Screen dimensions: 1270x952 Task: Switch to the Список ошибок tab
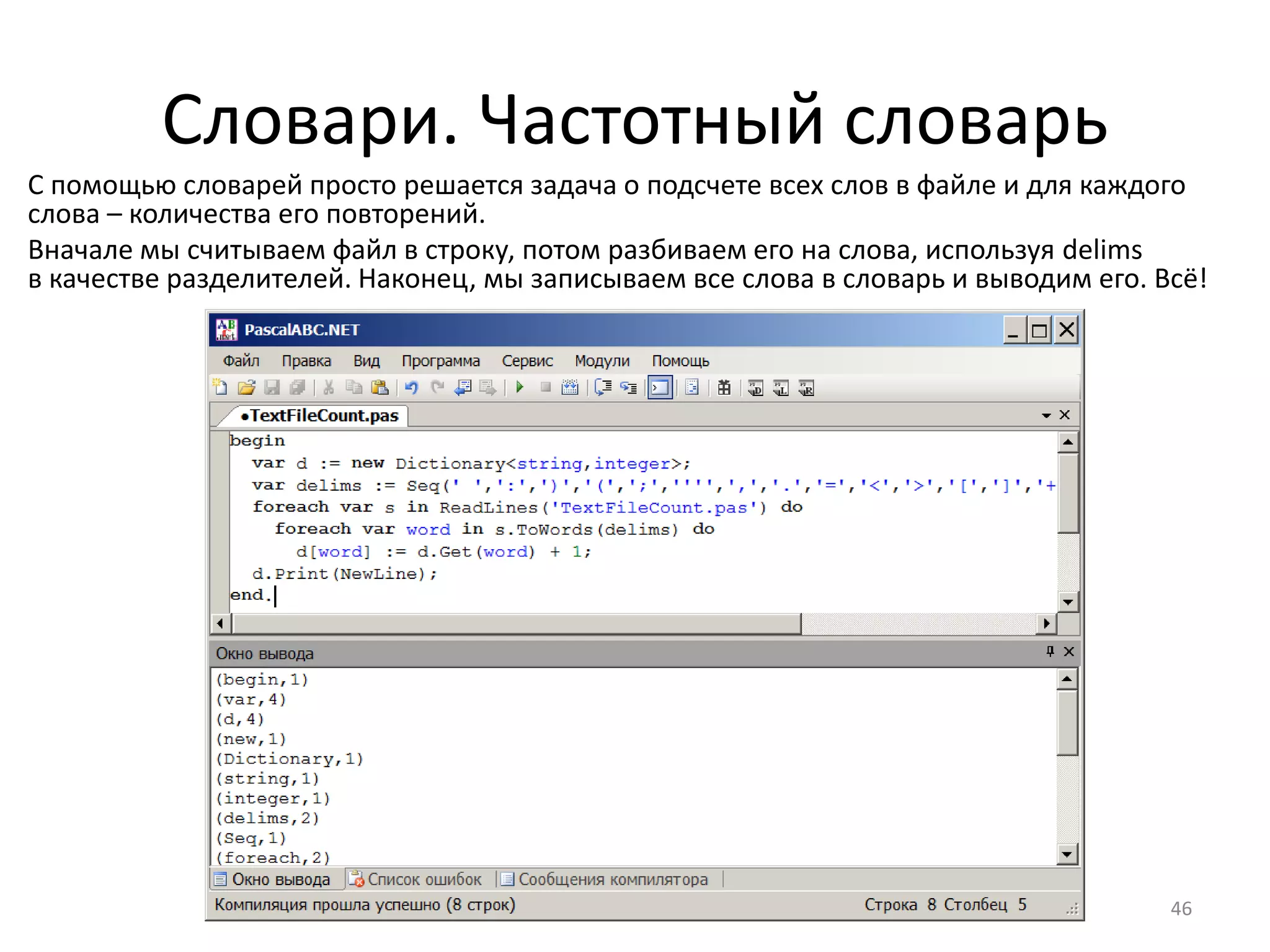[x=416, y=879]
